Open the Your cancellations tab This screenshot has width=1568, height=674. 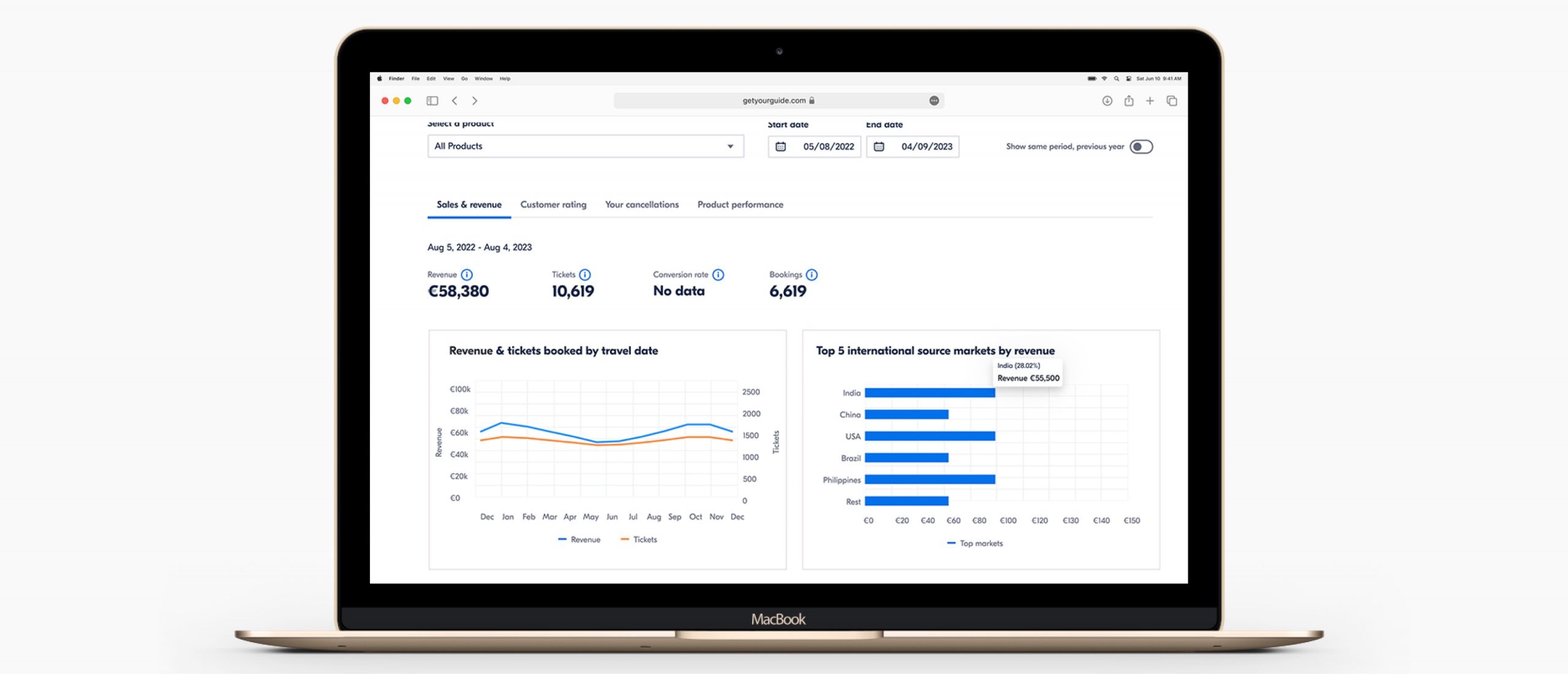click(641, 204)
